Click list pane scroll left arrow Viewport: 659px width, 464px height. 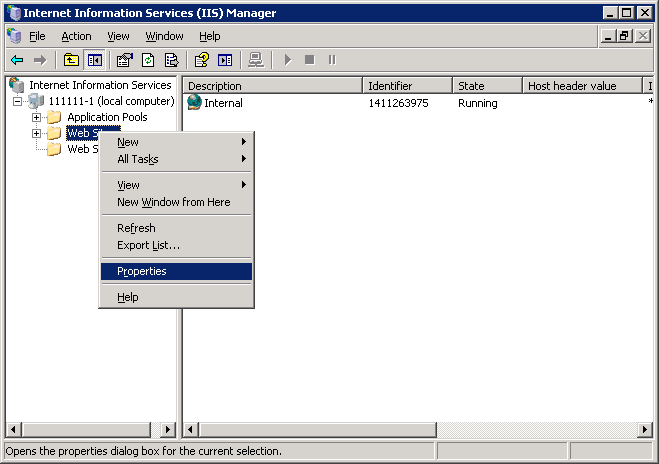pos(191,429)
